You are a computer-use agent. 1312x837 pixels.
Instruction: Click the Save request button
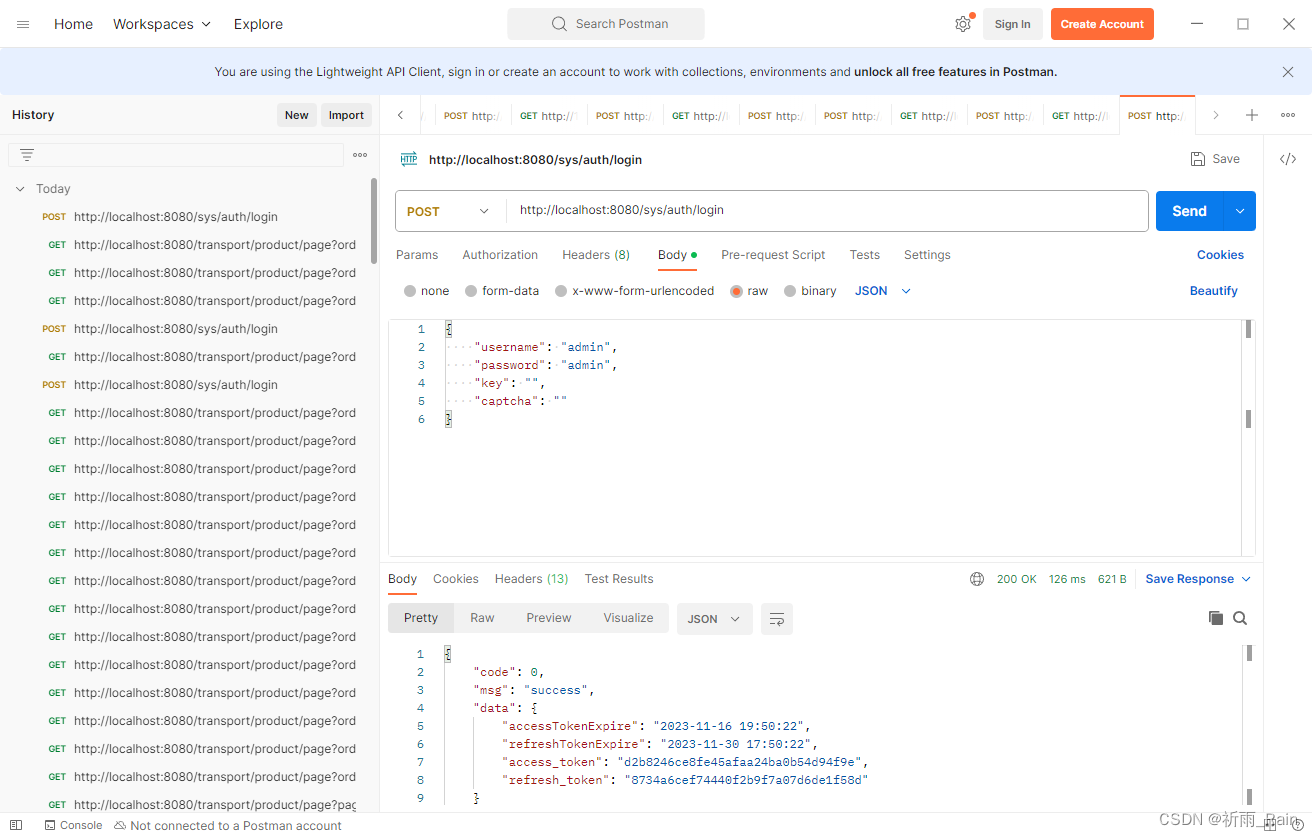coord(1215,159)
